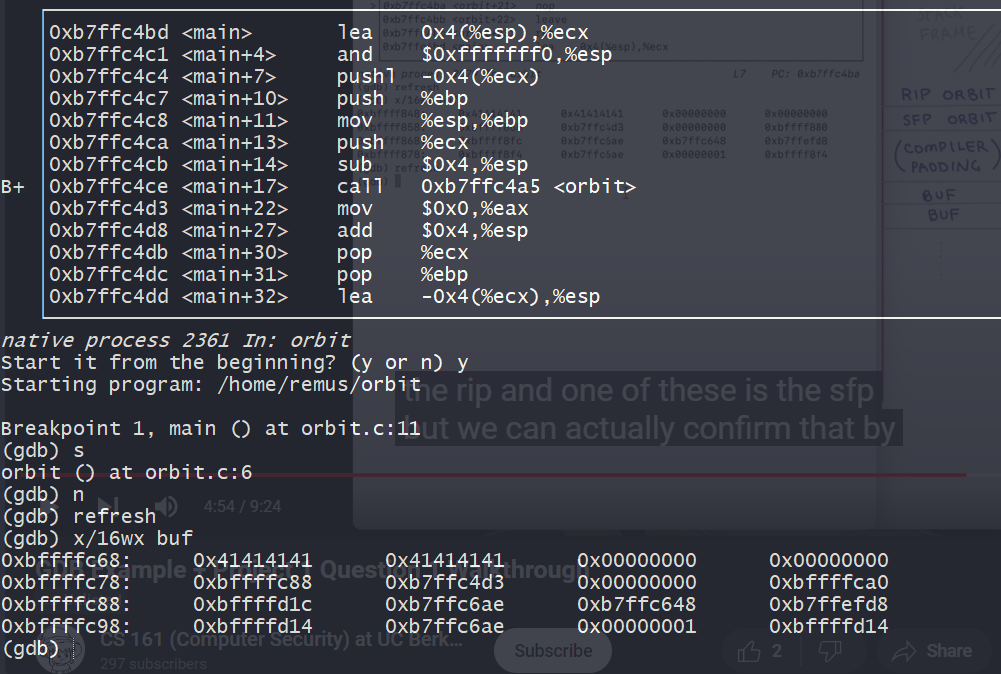
Task: Select the 'Starting program: /home/remus/orbit' line
Action: (x=211, y=385)
